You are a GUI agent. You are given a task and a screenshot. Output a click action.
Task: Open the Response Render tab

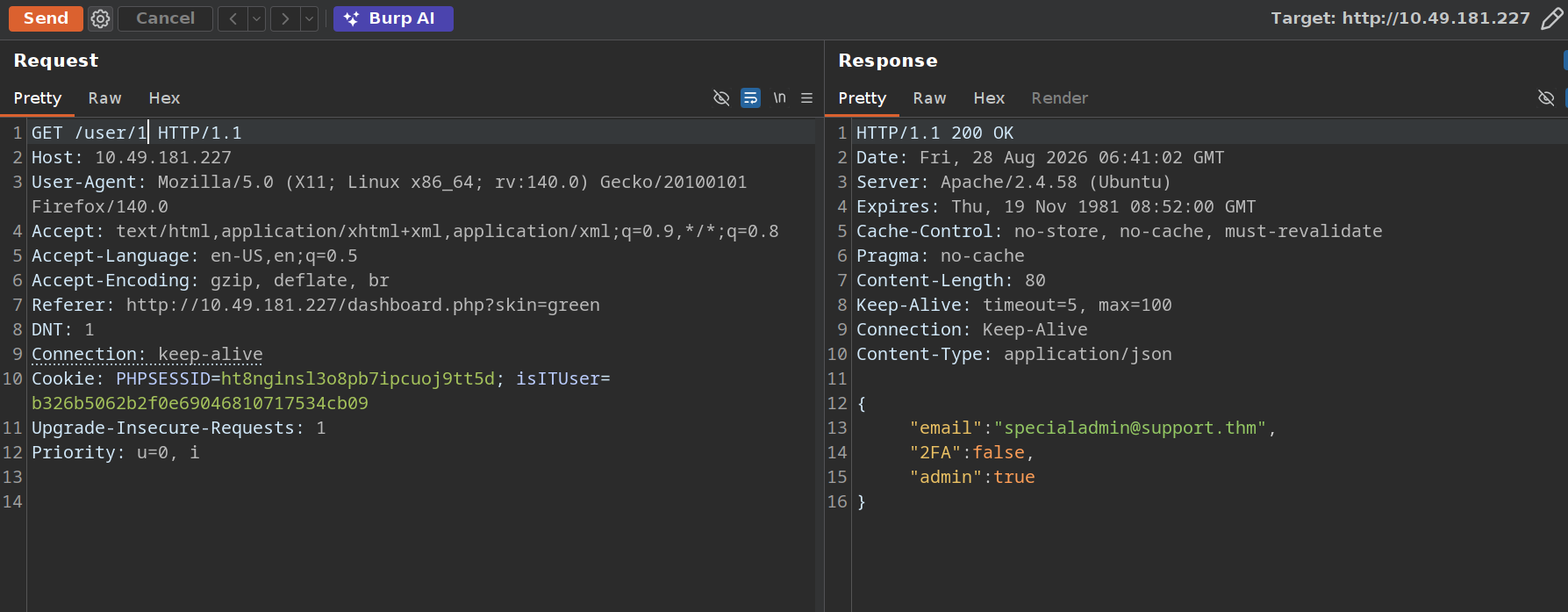[1060, 98]
